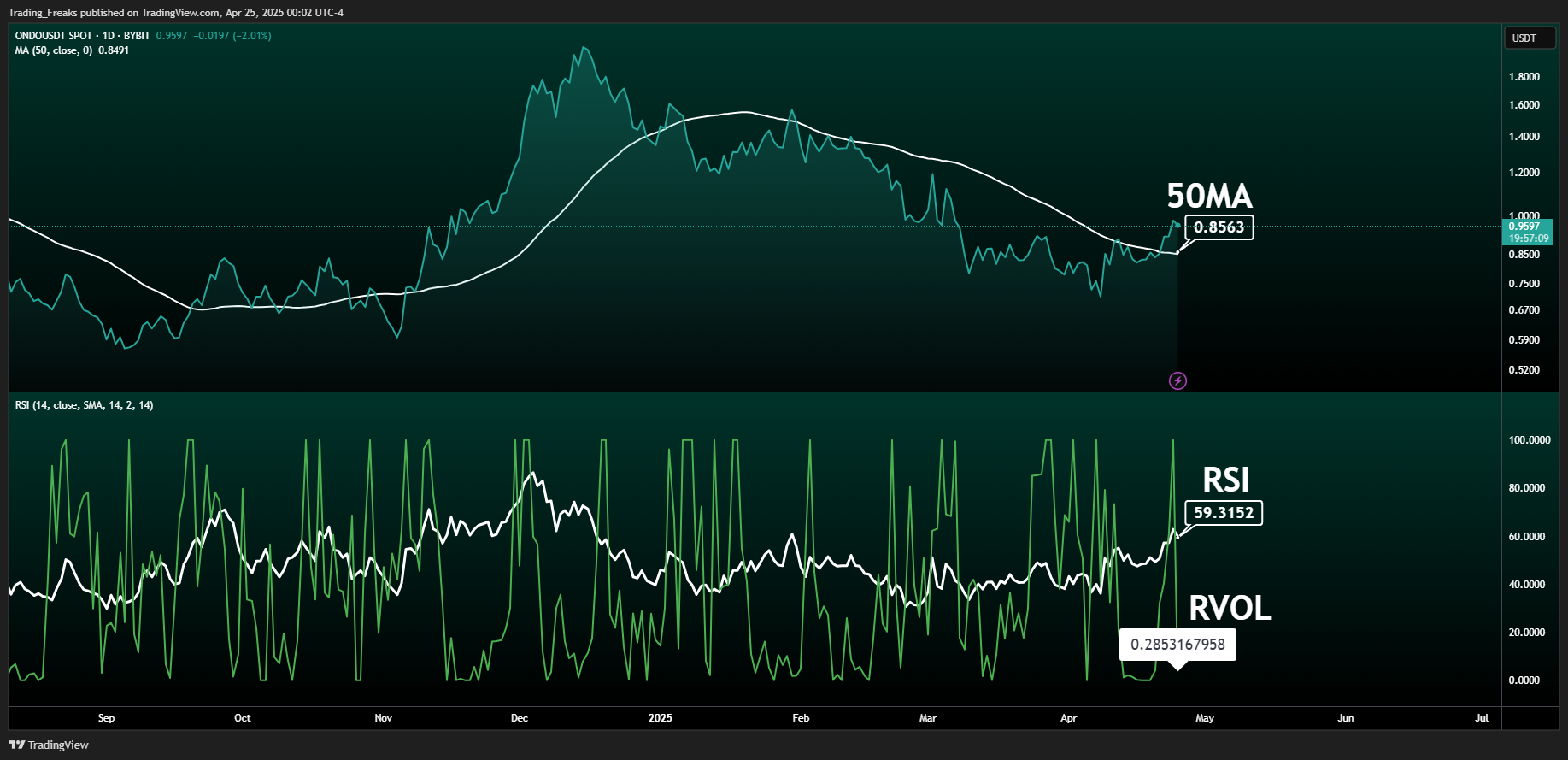Click the Dec label on time axis
Screen dimensions: 1568x760
point(519,718)
